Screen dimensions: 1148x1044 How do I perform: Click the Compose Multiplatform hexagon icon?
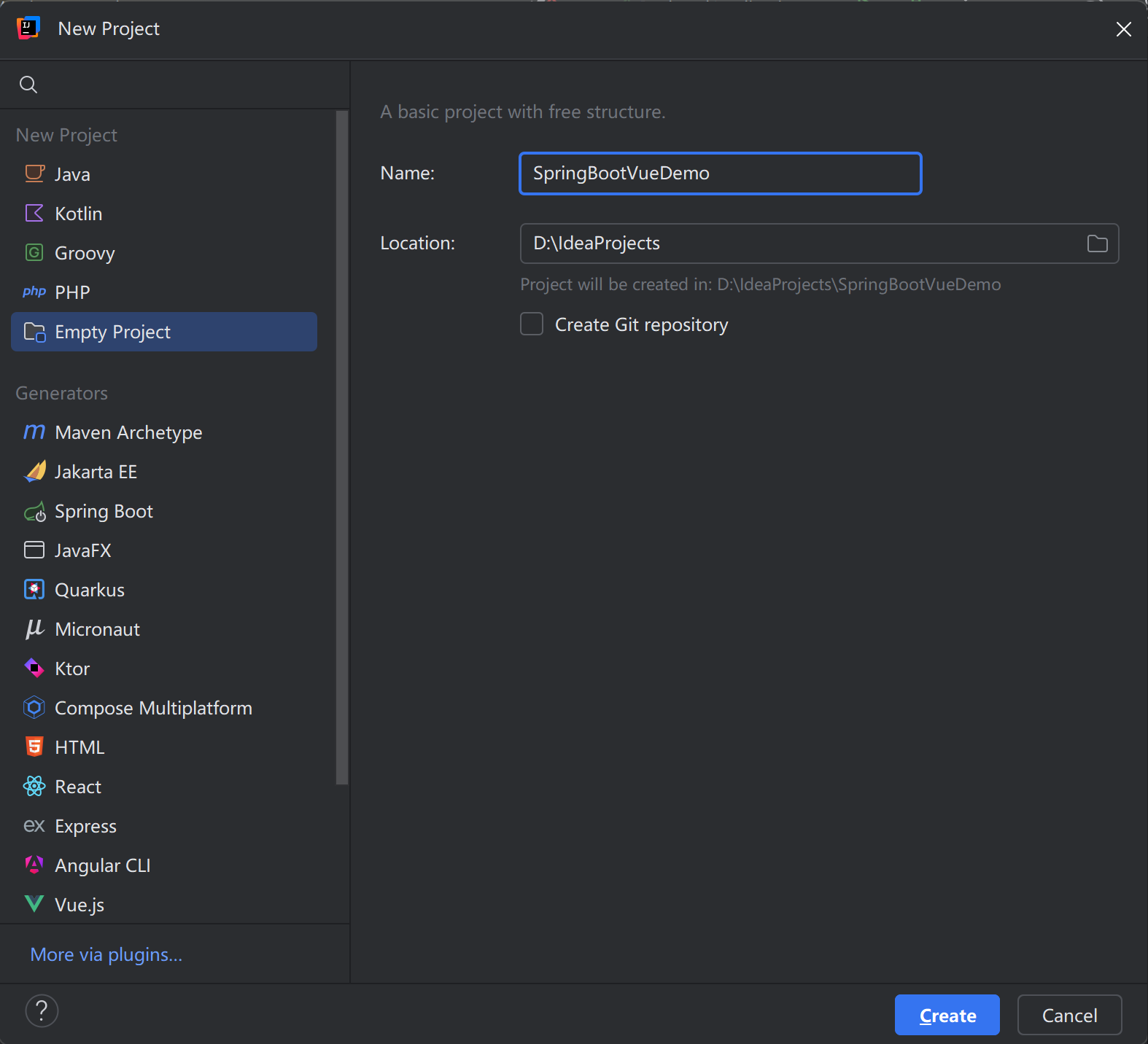click(34, 707)
